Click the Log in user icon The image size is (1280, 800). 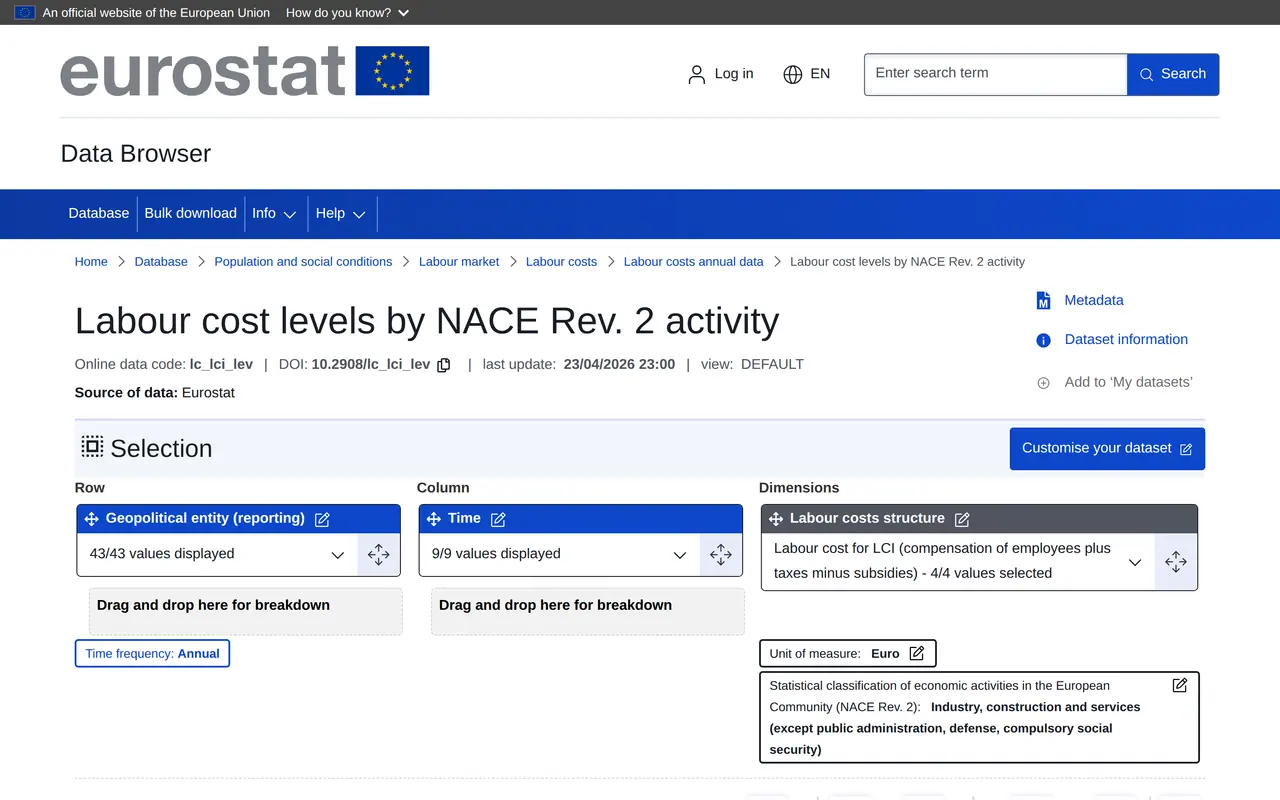(x=697, y=74)
